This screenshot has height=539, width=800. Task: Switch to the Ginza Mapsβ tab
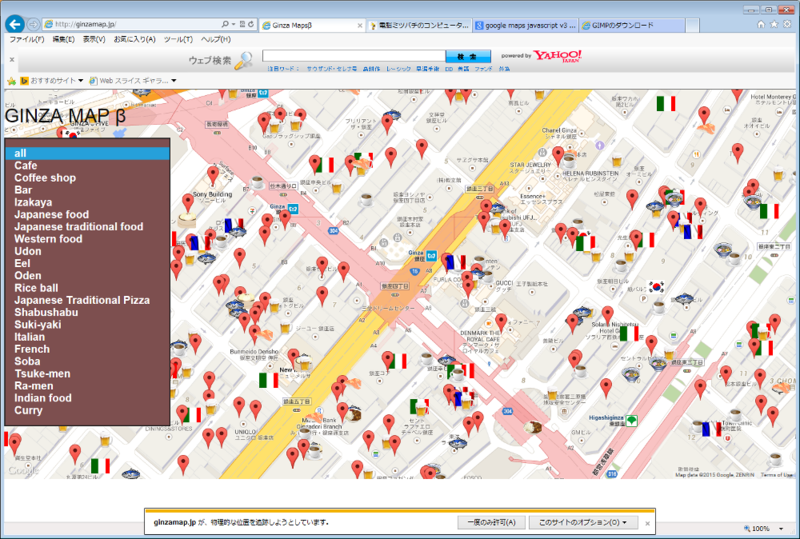point(308,25)
